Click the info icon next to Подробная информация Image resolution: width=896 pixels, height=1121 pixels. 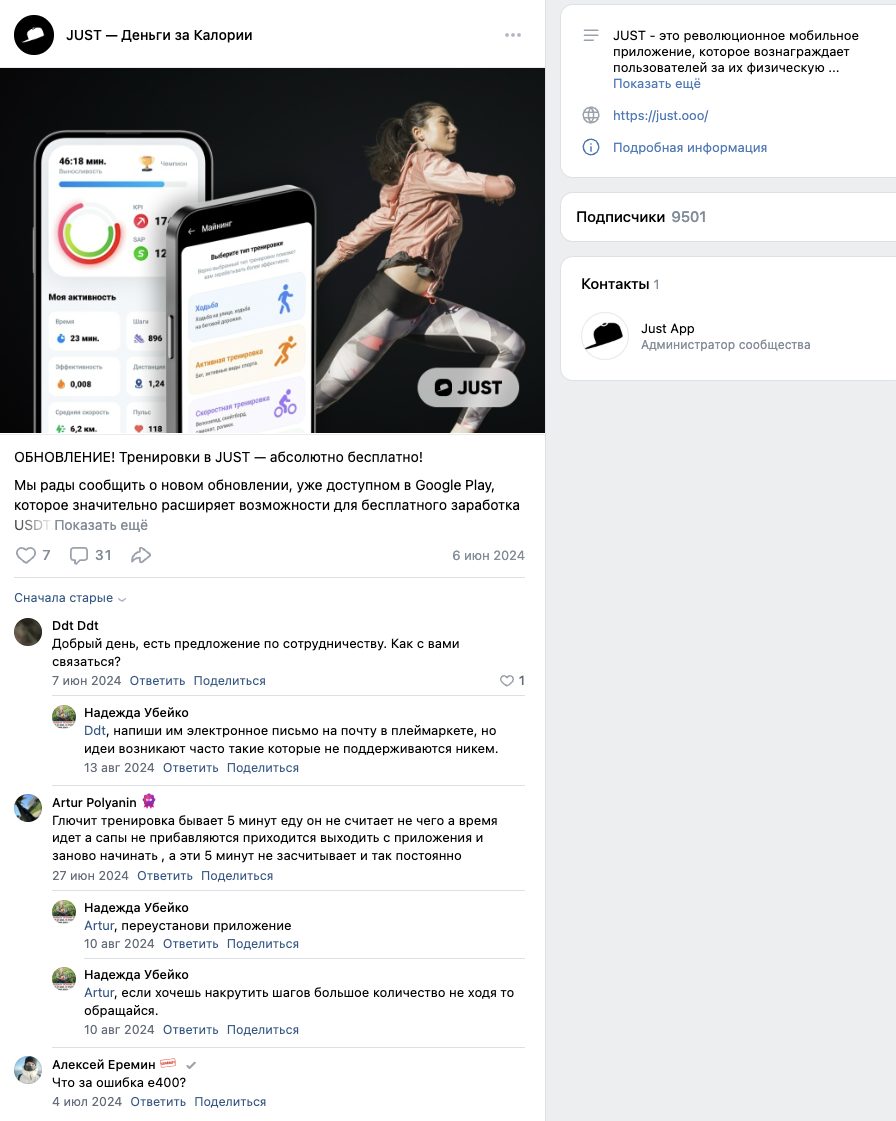coord(591,147)
